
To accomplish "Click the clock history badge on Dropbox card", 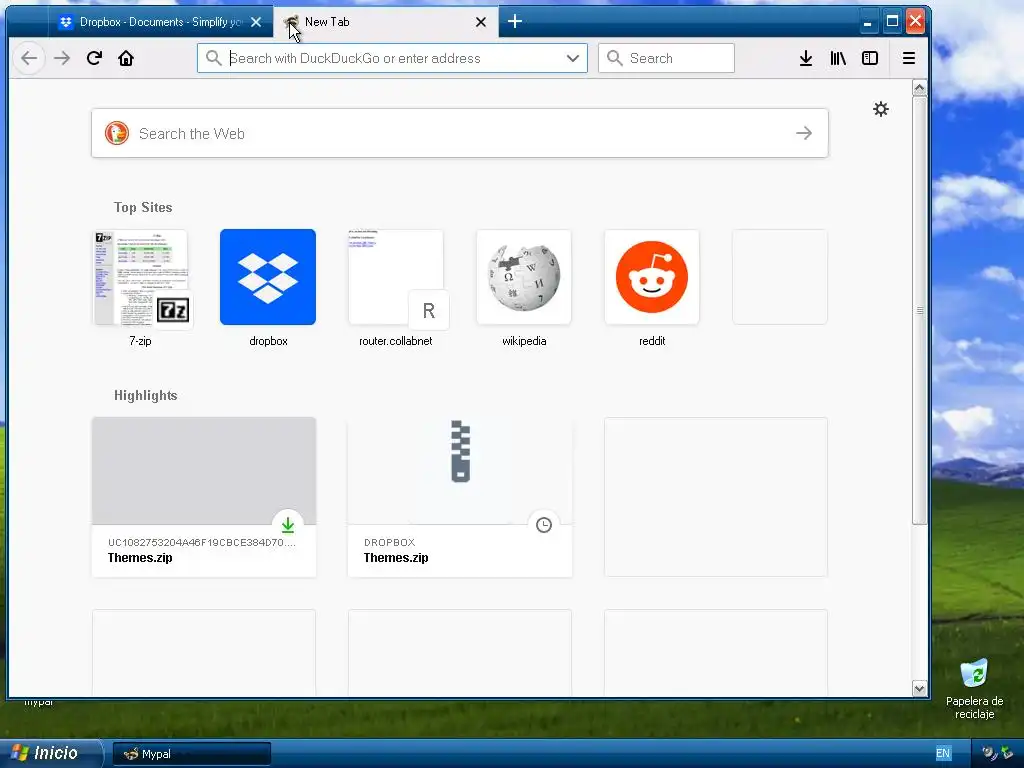I will point(543,524).
